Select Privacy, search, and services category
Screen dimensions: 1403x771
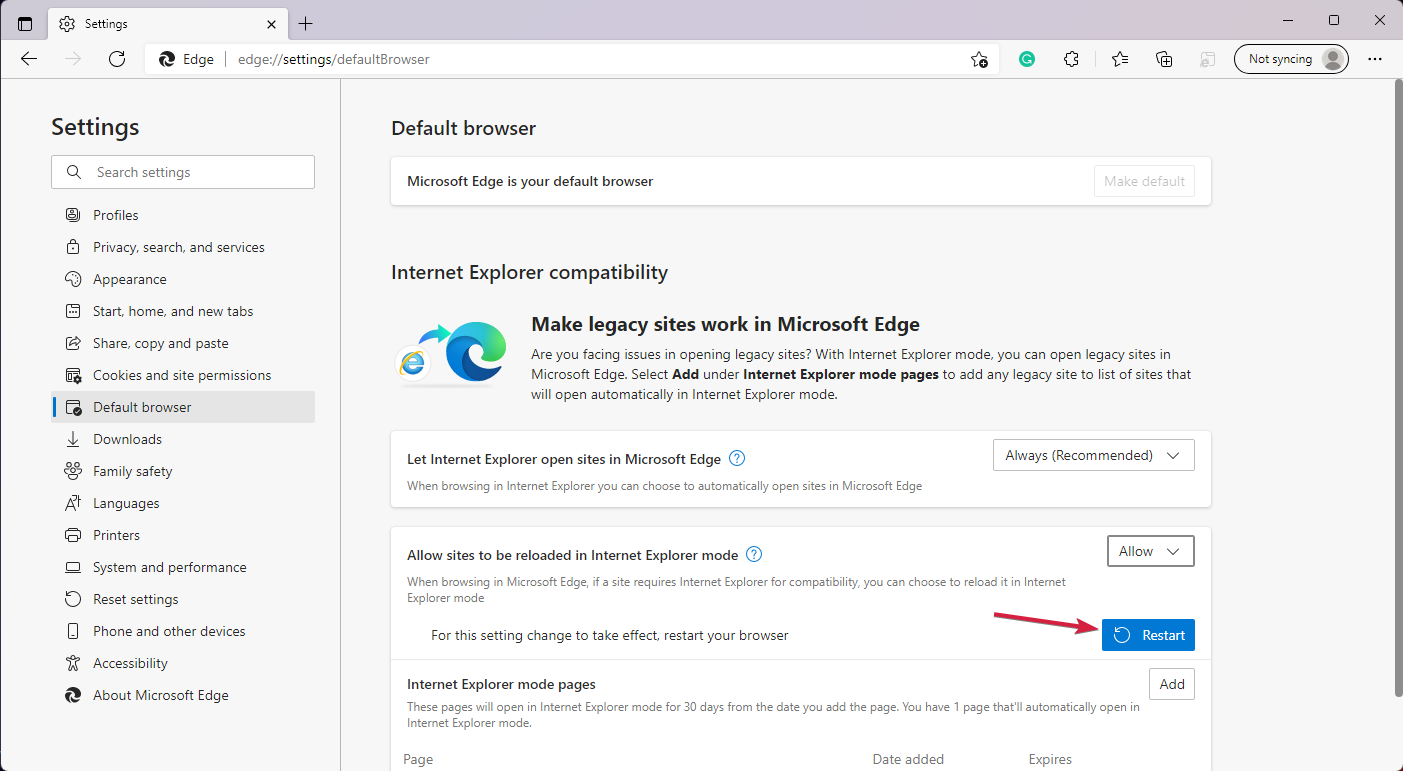coord(178,246)
